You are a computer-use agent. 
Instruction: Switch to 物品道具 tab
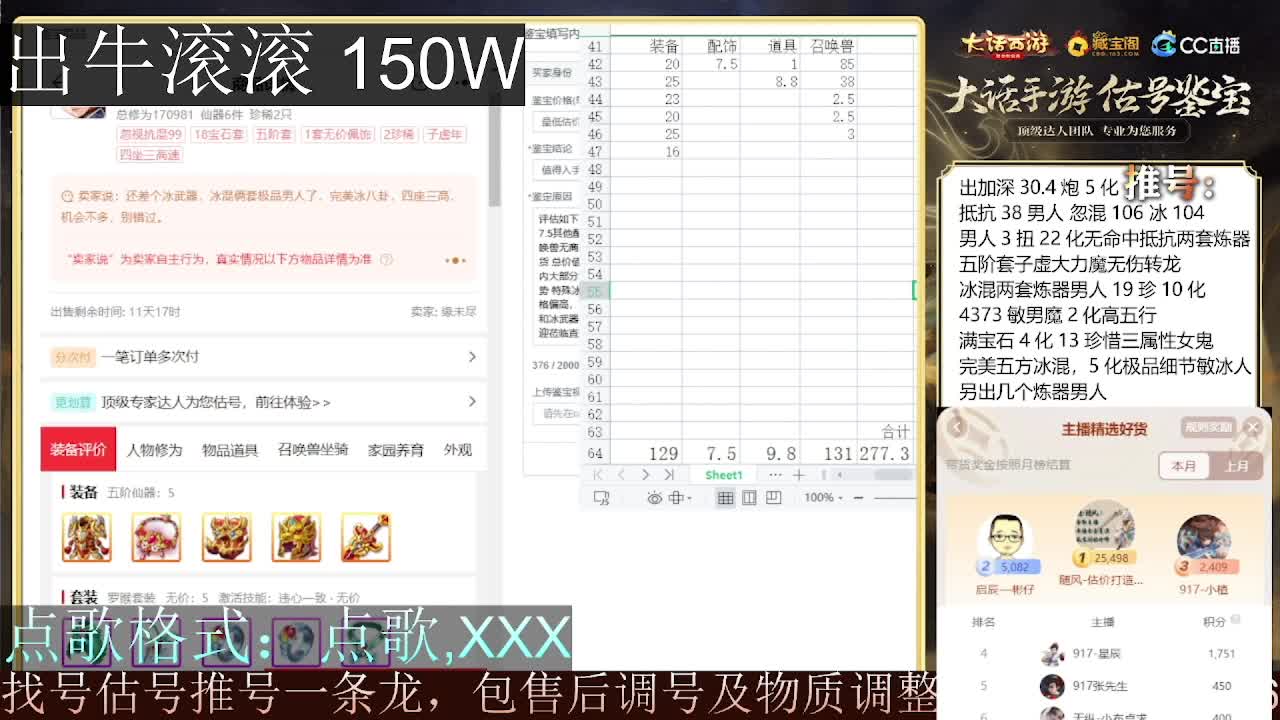tap(230, 450)
